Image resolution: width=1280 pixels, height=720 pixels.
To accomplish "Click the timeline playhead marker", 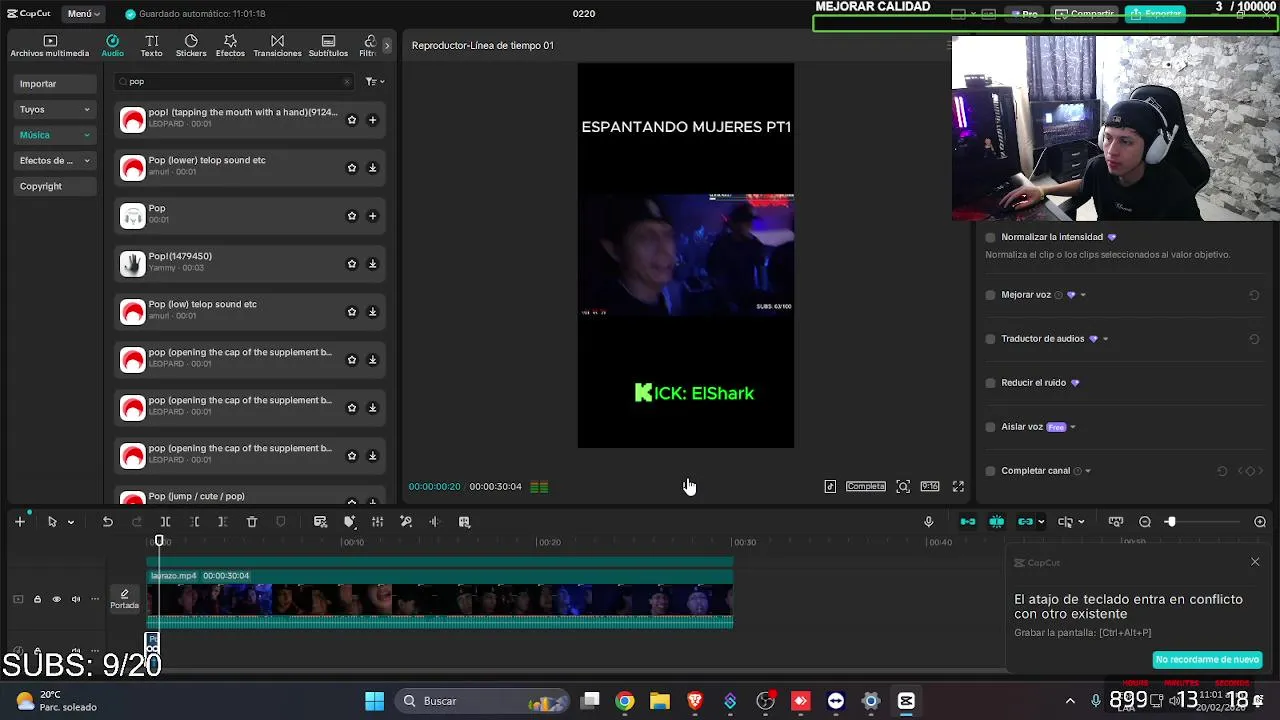I will pyautogui.click(x=159, y=541).
